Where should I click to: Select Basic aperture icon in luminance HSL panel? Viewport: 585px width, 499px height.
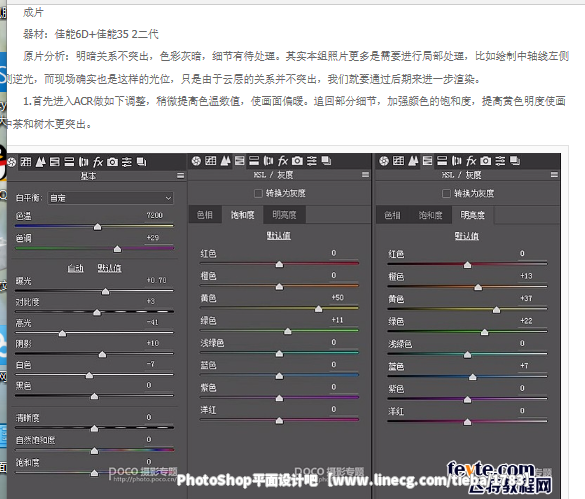(x=384, y=161)
